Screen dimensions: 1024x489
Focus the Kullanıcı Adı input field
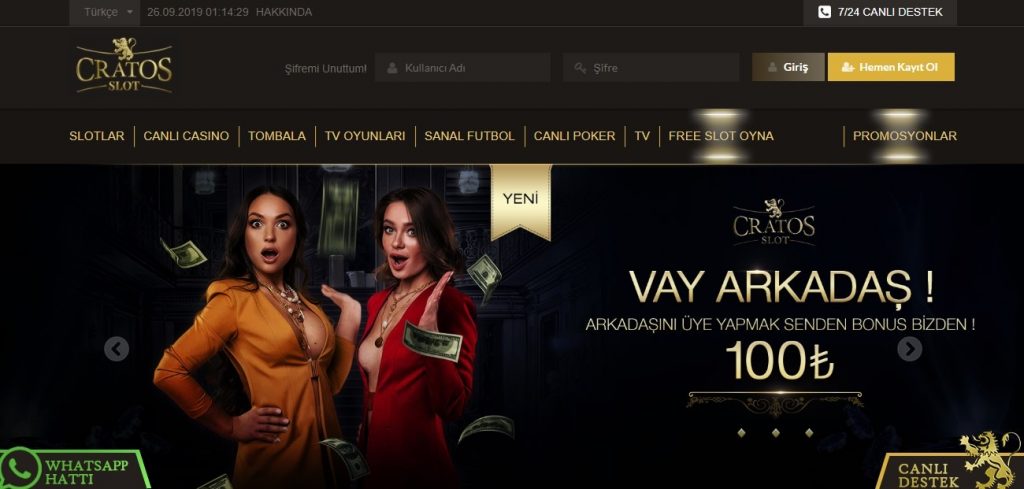462,68
